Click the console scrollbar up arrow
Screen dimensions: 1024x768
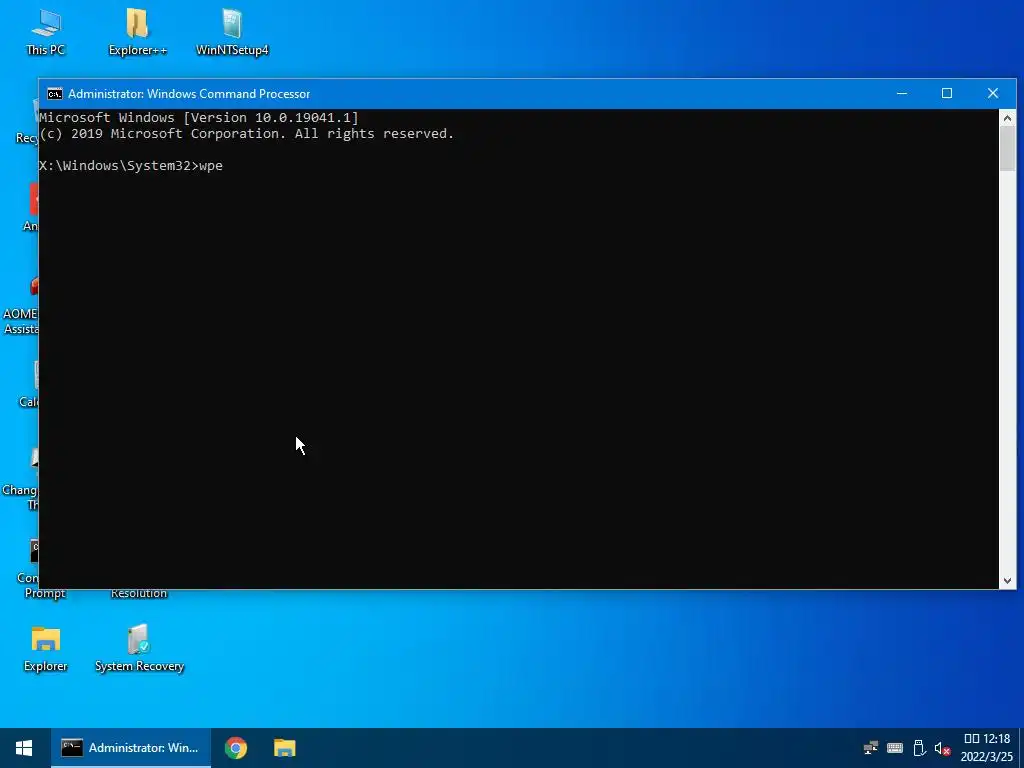tap(1007, 118)
